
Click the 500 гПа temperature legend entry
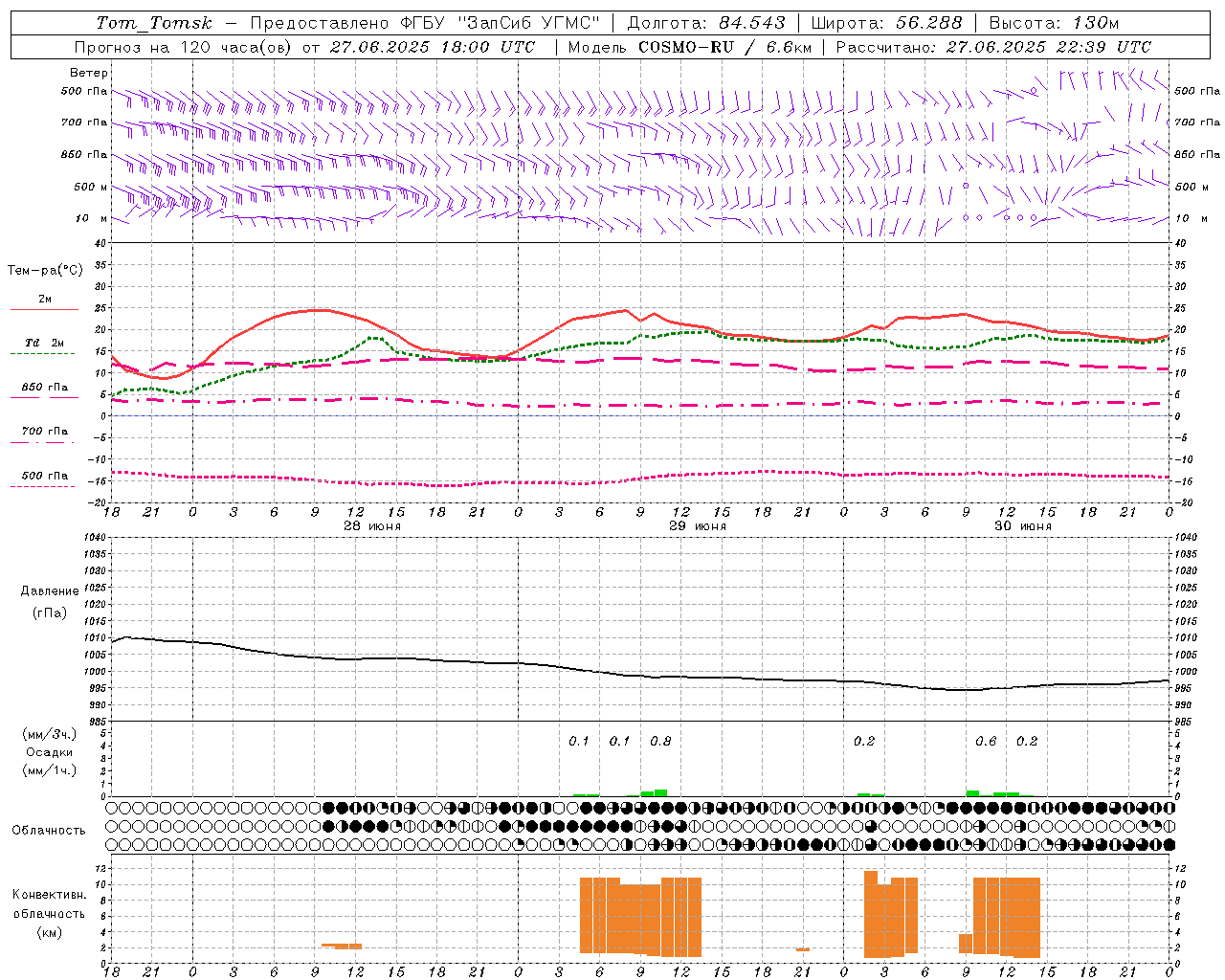tap(45, 476)
